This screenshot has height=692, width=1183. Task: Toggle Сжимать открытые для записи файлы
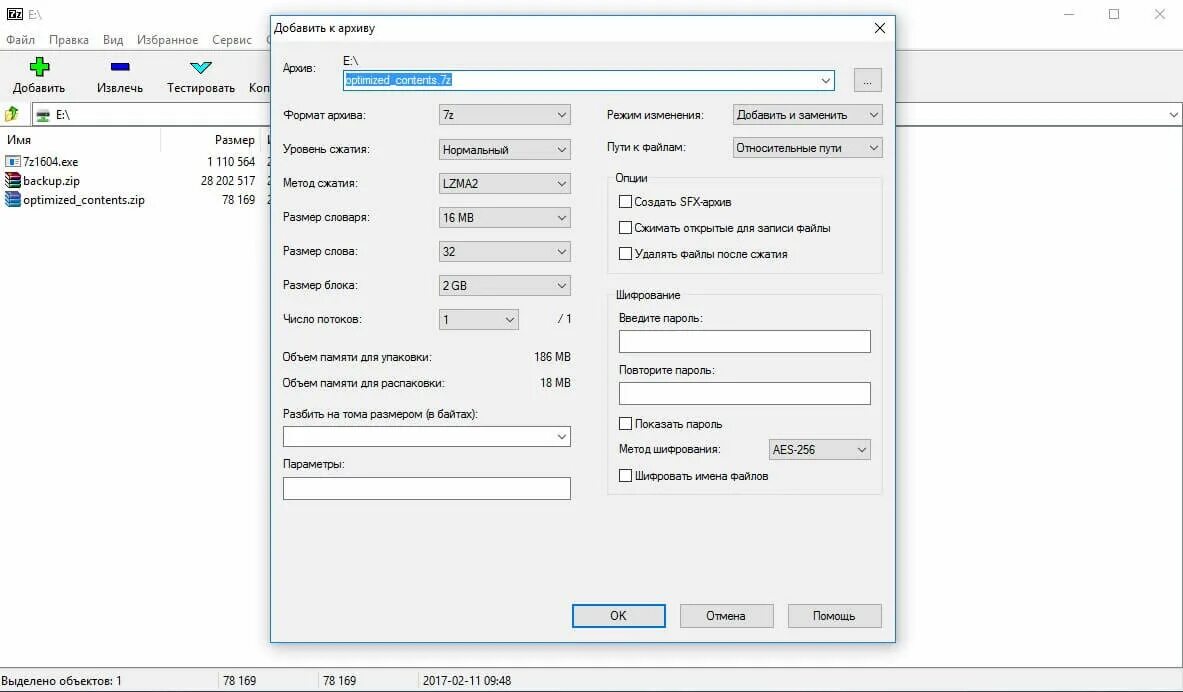pyautogui.click(x=625, y=227)
